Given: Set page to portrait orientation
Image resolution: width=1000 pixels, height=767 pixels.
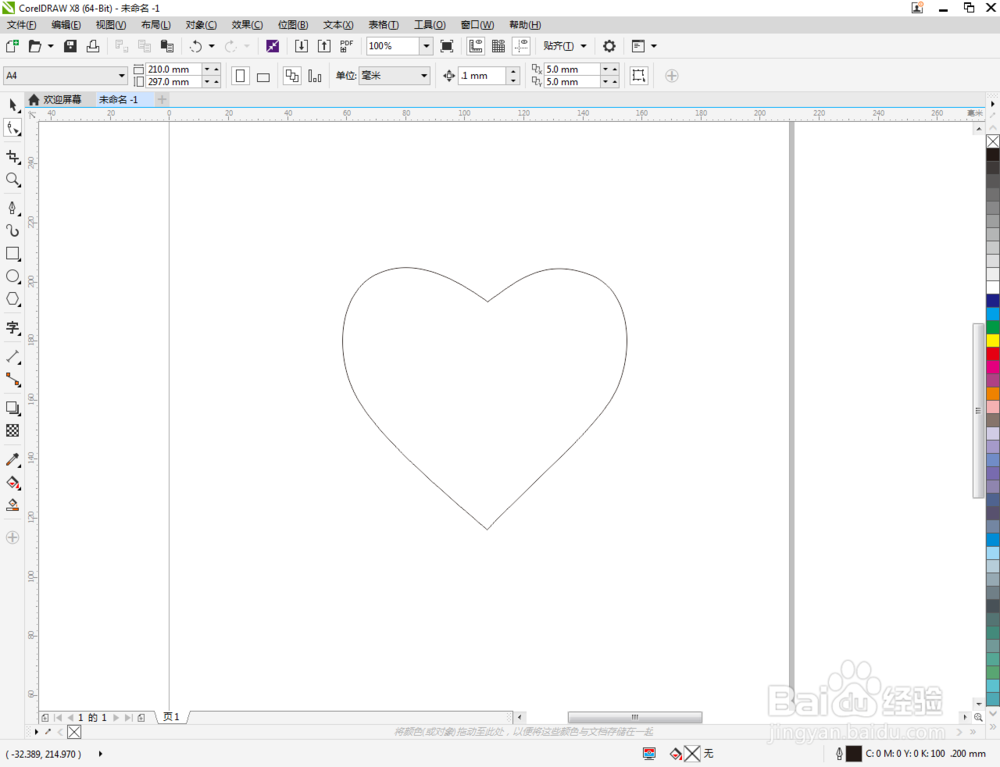Looking at the screenshot, I should [x=240, y=76].
